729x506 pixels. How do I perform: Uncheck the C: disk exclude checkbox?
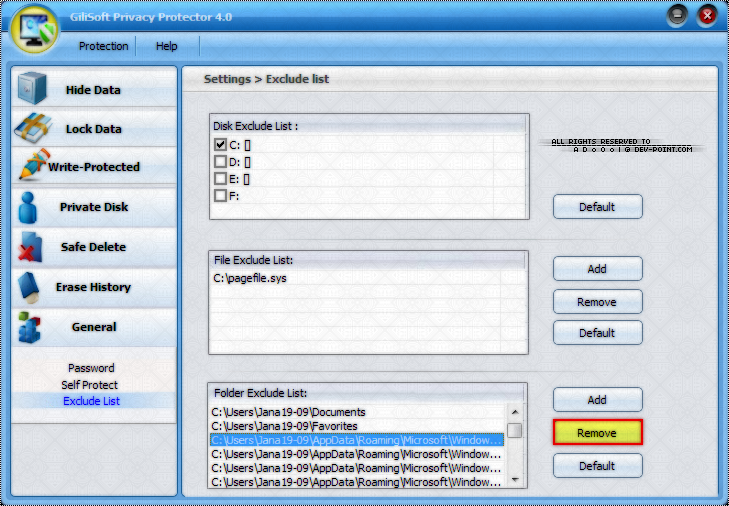[220, 145]
